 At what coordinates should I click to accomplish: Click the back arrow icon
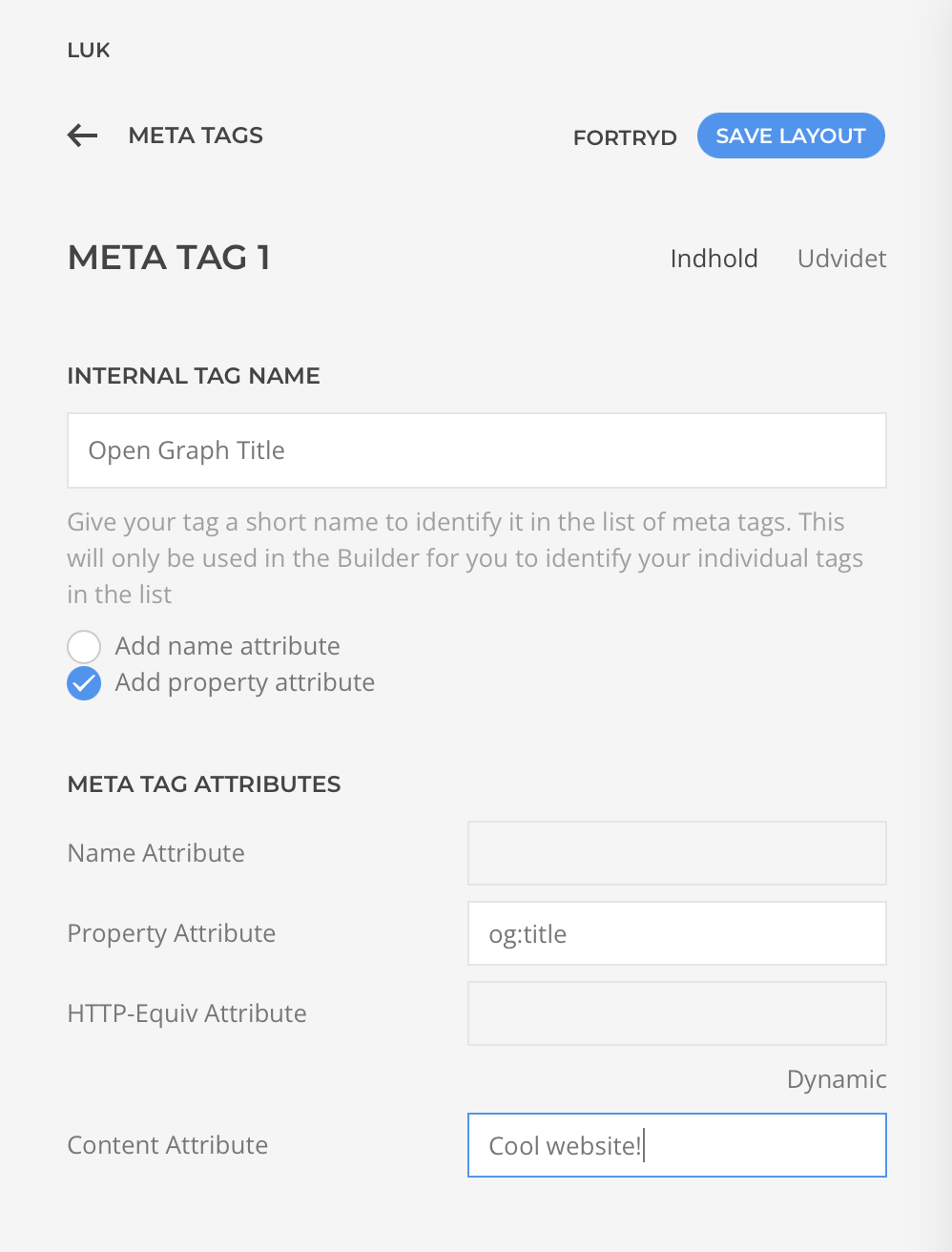click(83, 136)
